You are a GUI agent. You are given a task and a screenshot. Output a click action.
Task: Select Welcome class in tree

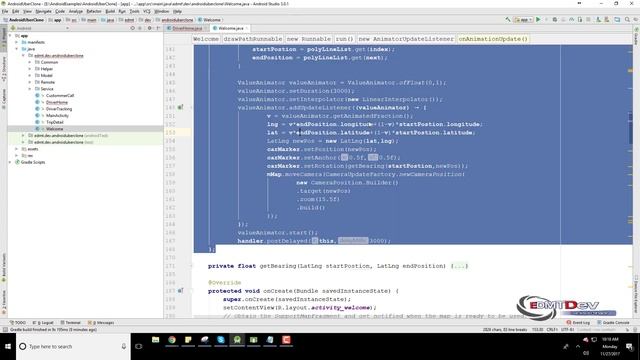point(54,129)
